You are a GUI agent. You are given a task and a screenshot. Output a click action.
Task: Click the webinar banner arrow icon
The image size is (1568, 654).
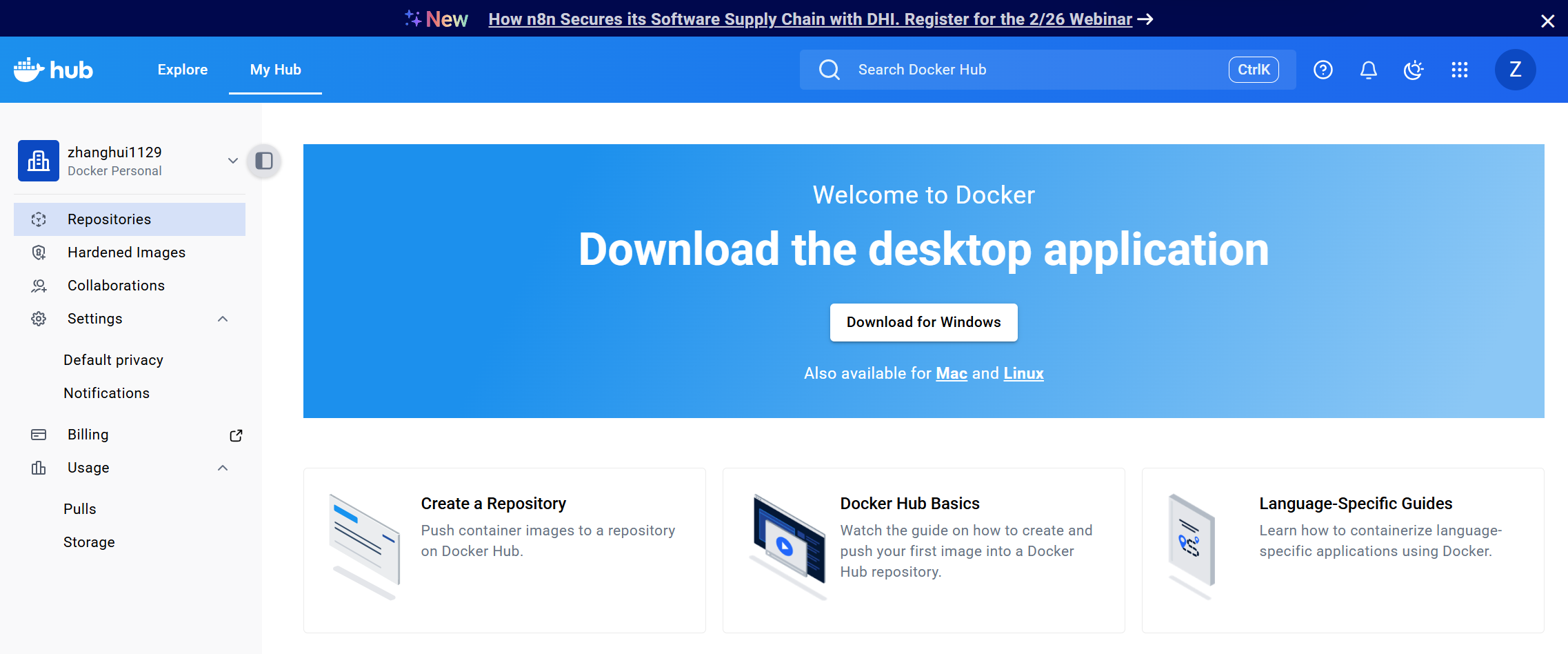point(1145,19)
